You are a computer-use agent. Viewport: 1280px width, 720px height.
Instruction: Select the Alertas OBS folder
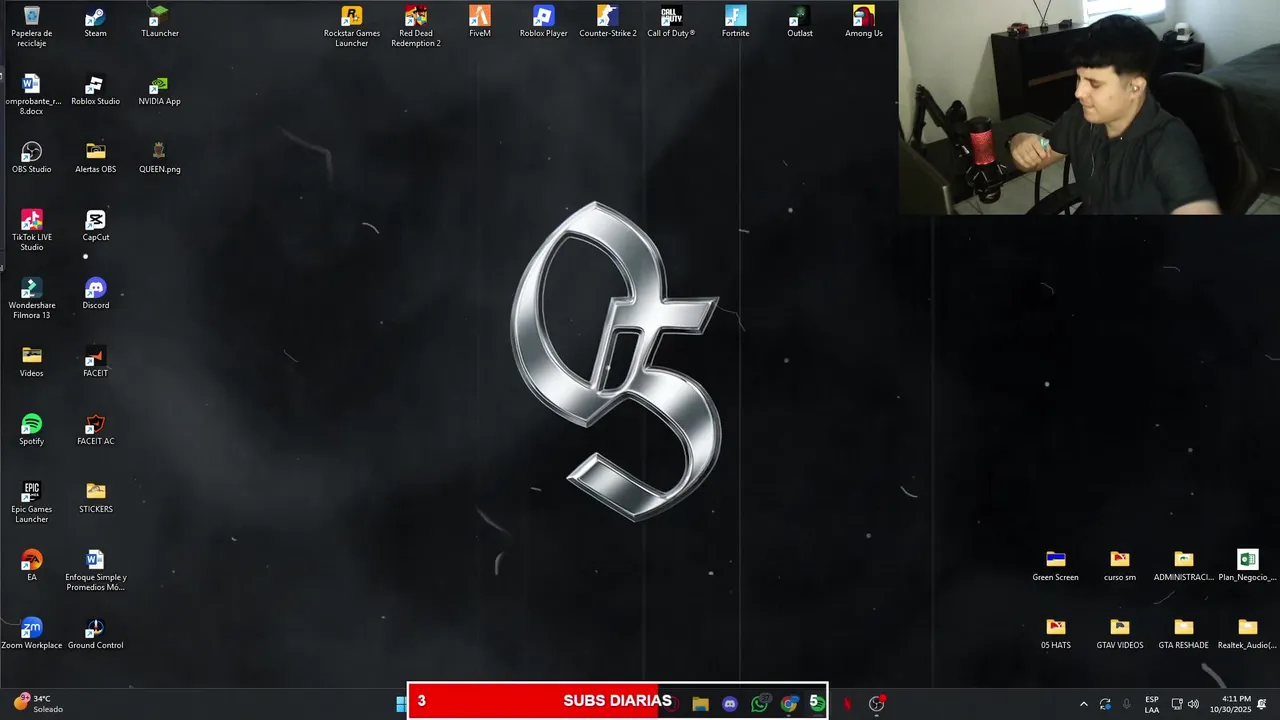(95, 158)
